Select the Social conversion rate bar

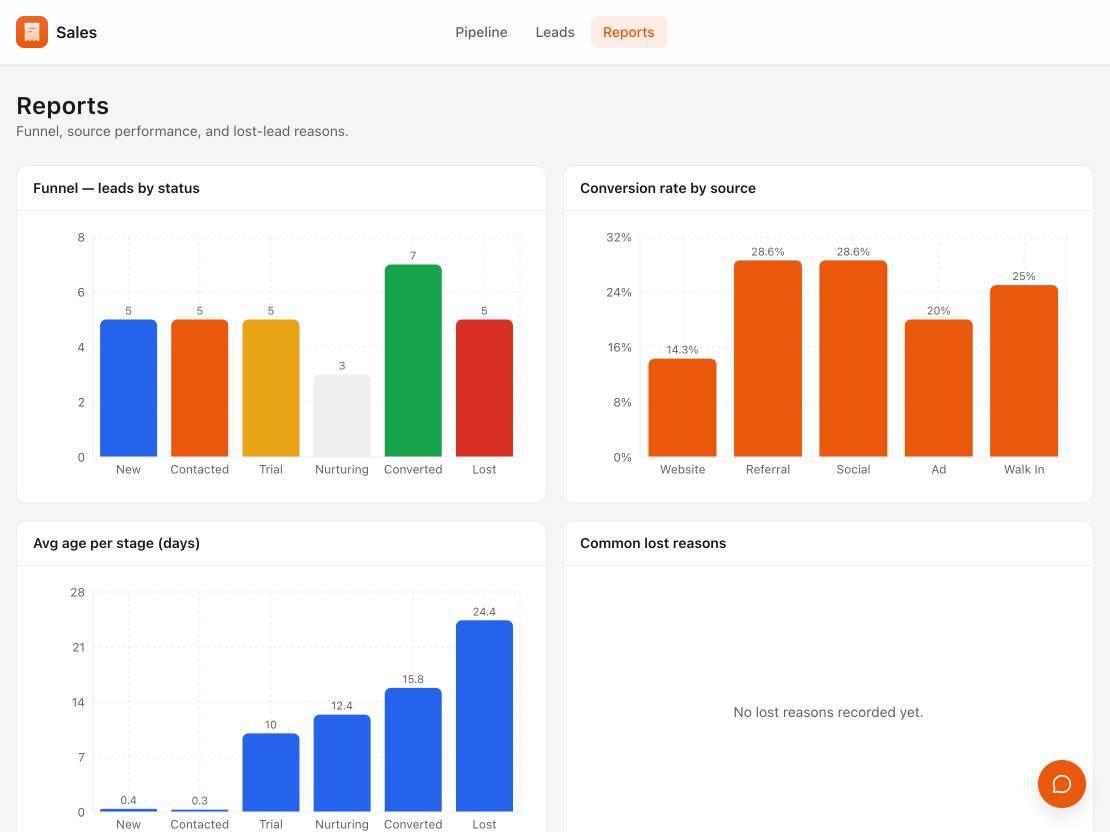tap(853, 358)
